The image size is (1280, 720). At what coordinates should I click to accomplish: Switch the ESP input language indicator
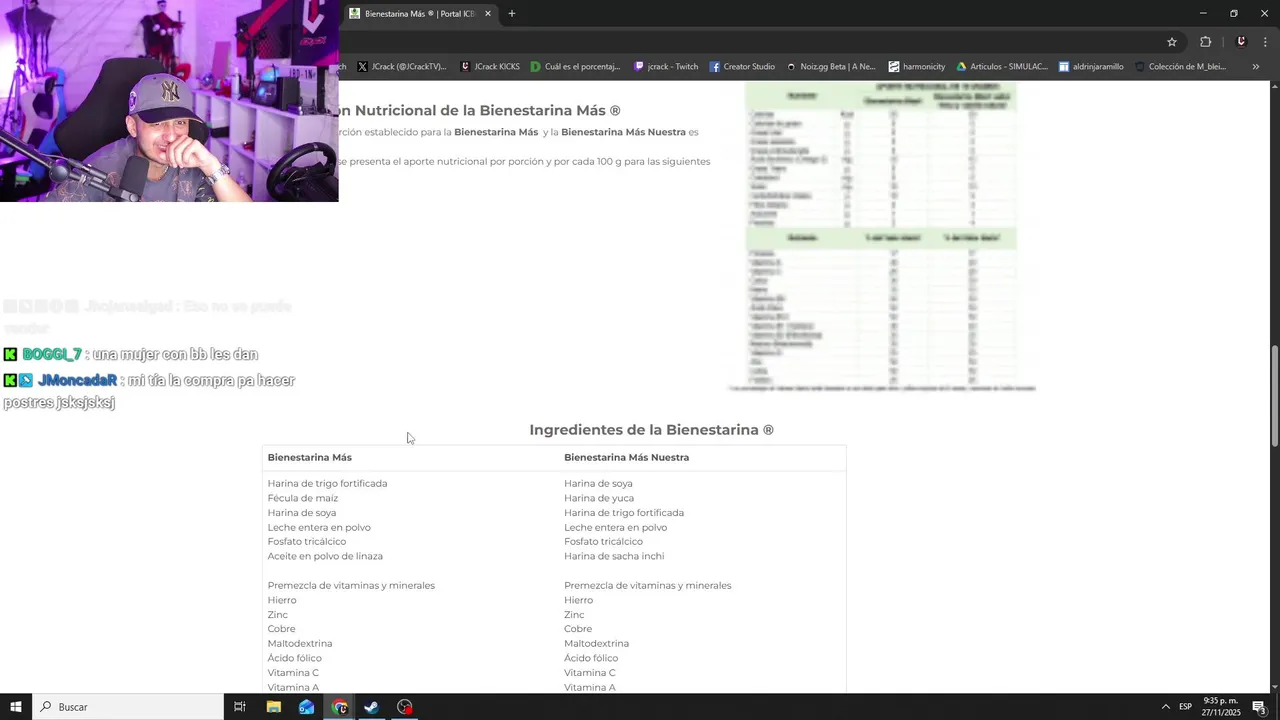[1185, 707]
